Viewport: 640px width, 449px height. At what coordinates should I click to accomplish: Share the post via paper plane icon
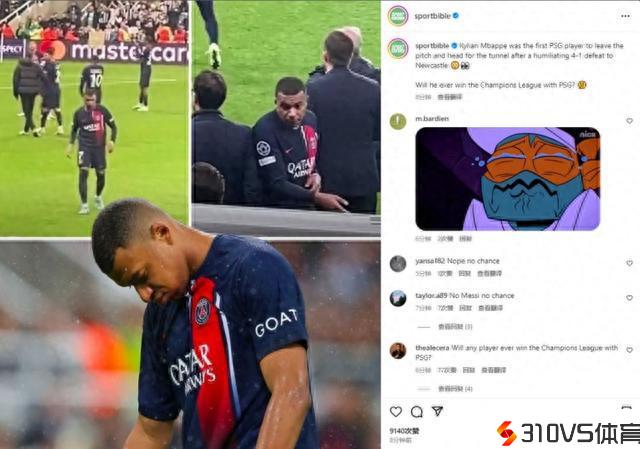pos(437,411)
